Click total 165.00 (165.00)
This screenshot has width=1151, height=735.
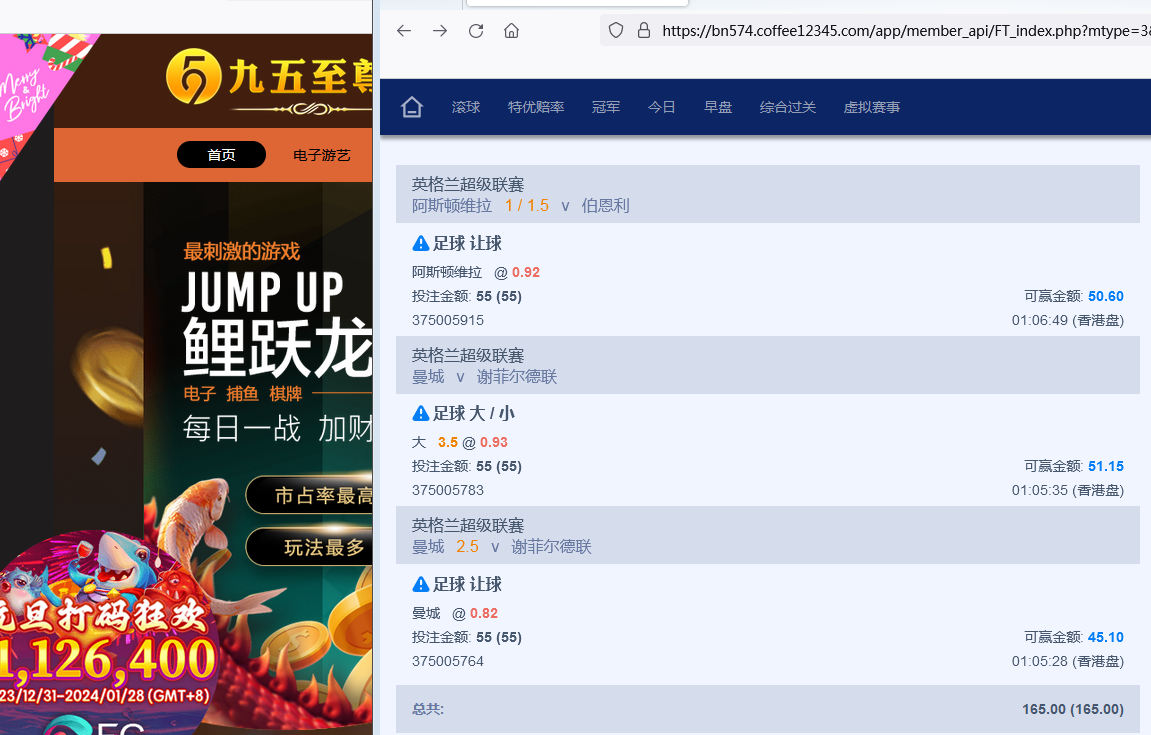[x=1072, y=709]
